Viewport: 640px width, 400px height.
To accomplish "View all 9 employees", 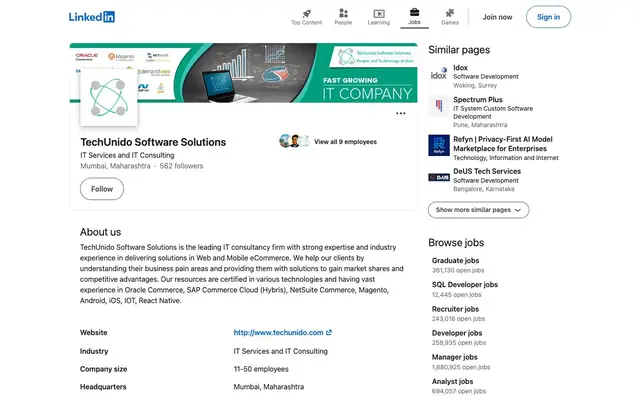I will click(x=345, y=142).
